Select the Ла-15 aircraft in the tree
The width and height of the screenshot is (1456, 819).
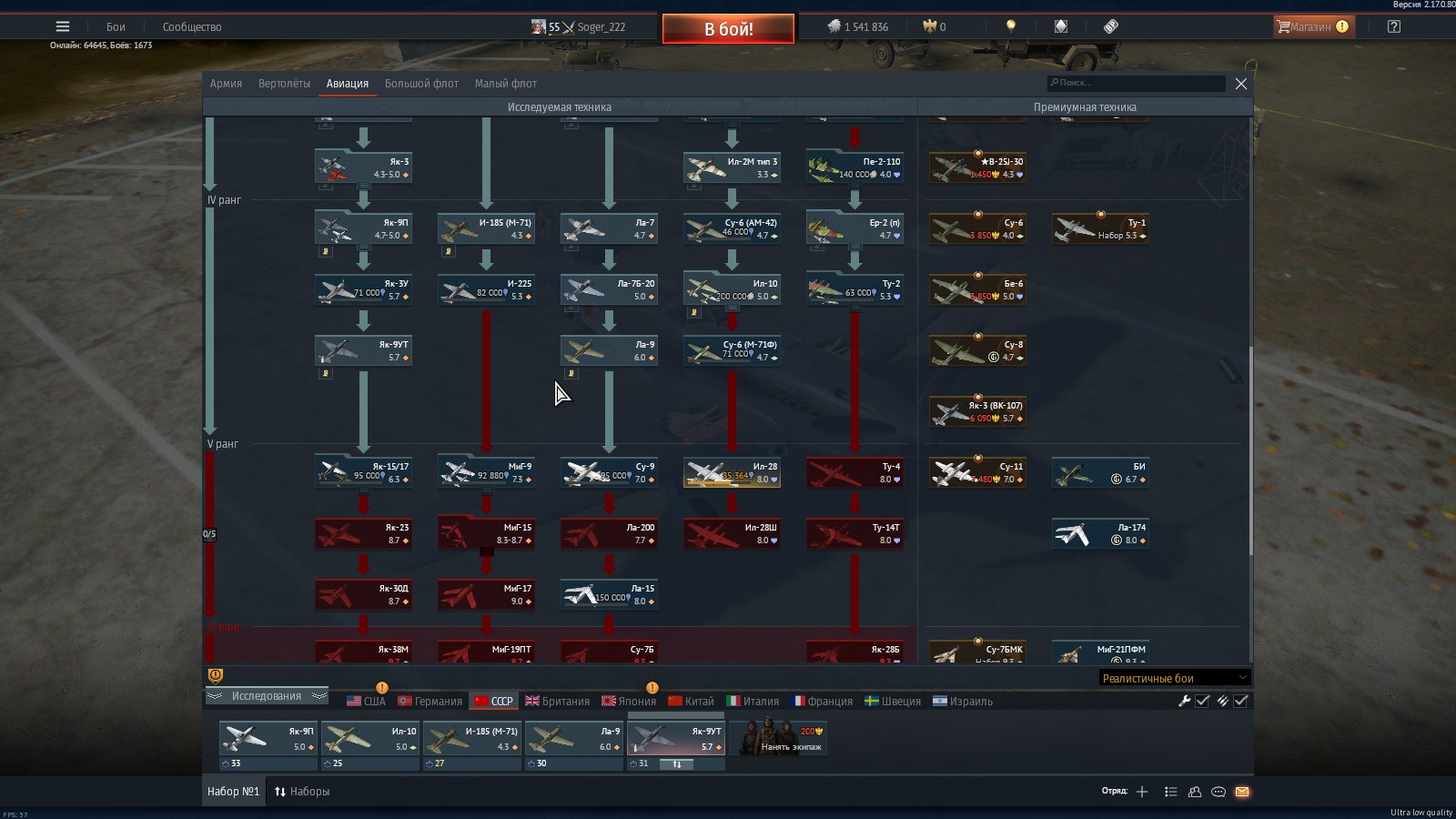(x=609, y=594)
